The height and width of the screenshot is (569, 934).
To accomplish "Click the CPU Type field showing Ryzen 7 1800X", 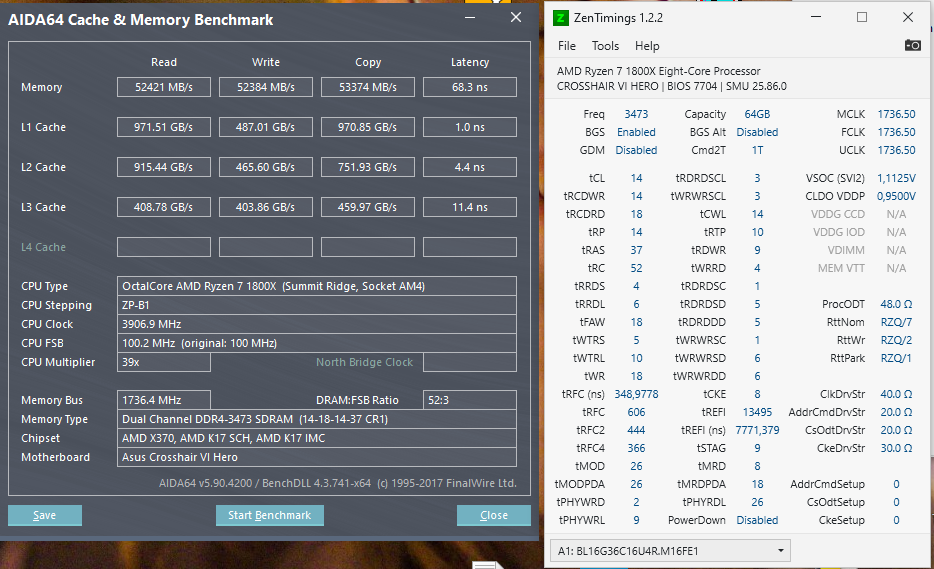I will pos(317,286).
